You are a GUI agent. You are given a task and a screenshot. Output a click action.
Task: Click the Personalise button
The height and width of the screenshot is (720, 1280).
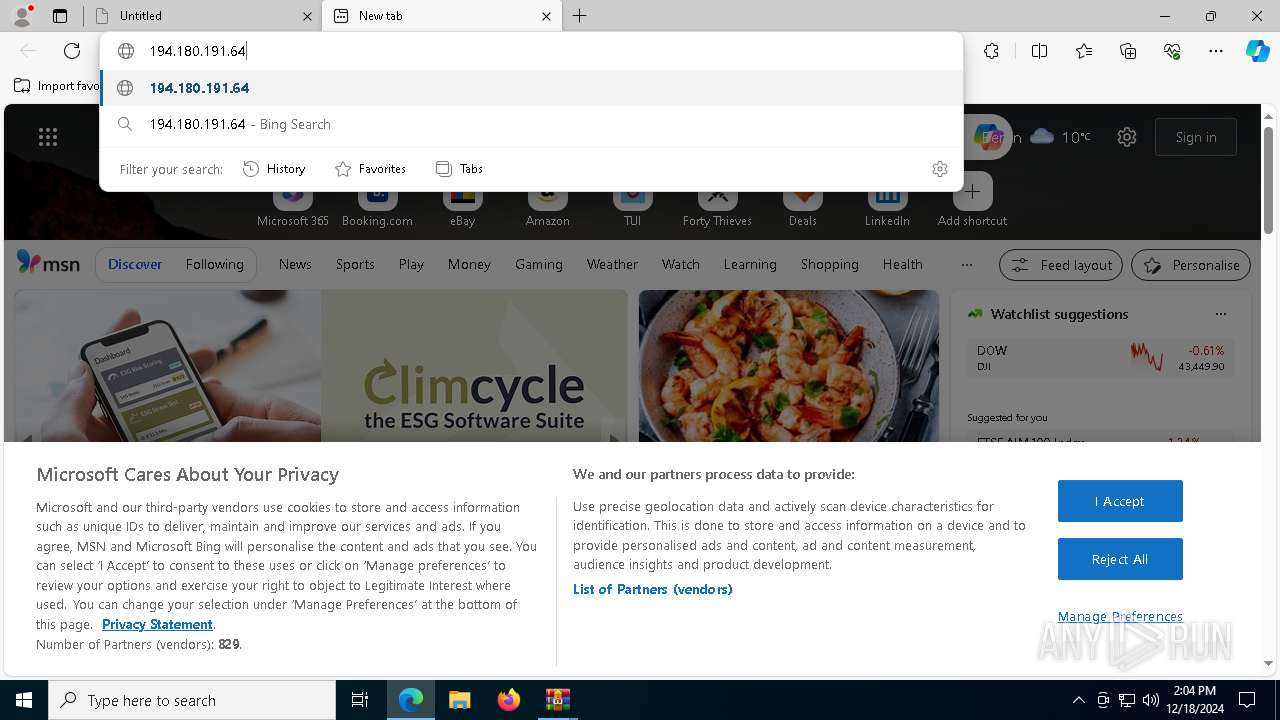point(1191,265)
